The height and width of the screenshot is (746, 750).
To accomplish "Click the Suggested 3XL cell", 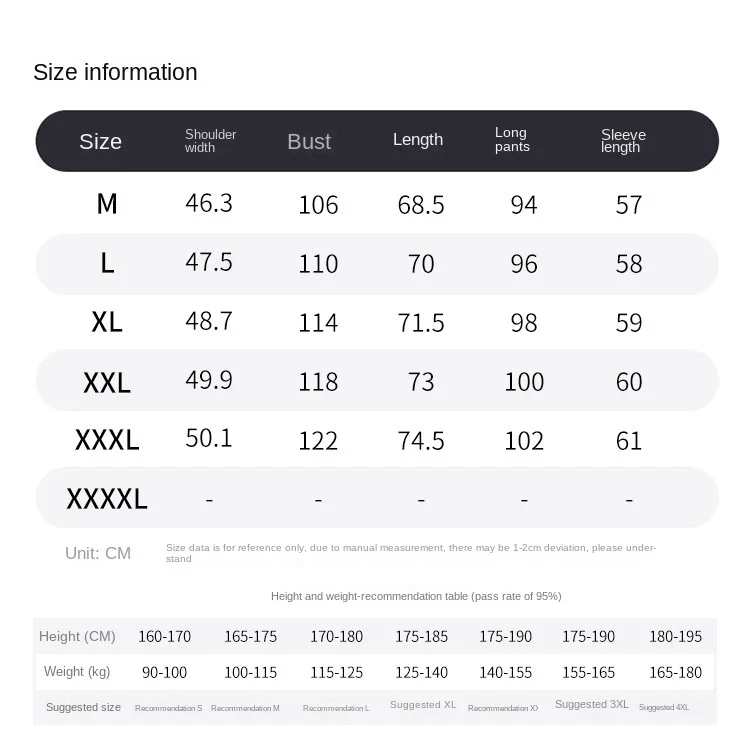I will 591,704.
